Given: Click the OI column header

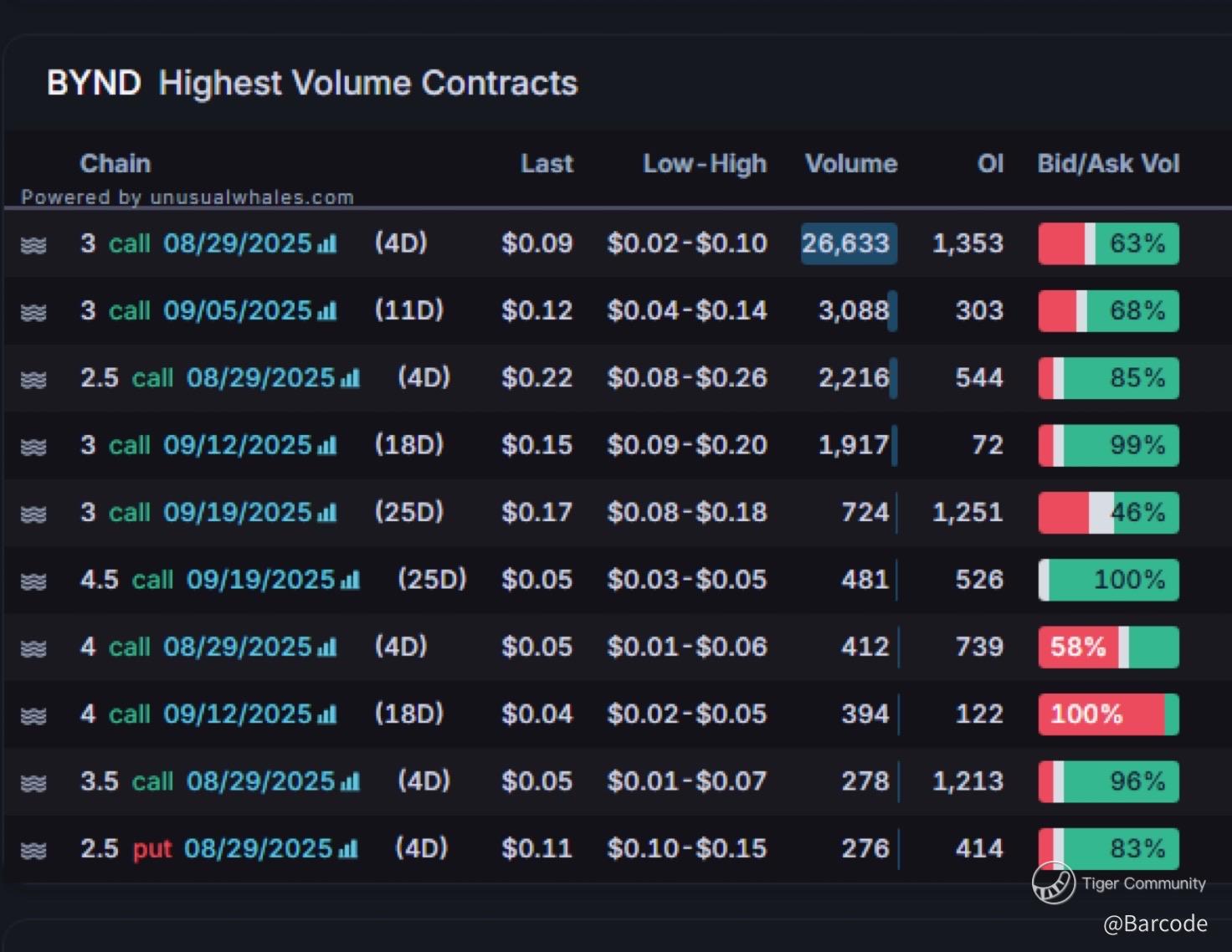Looking at the screenshot, I should coord(991,163).
